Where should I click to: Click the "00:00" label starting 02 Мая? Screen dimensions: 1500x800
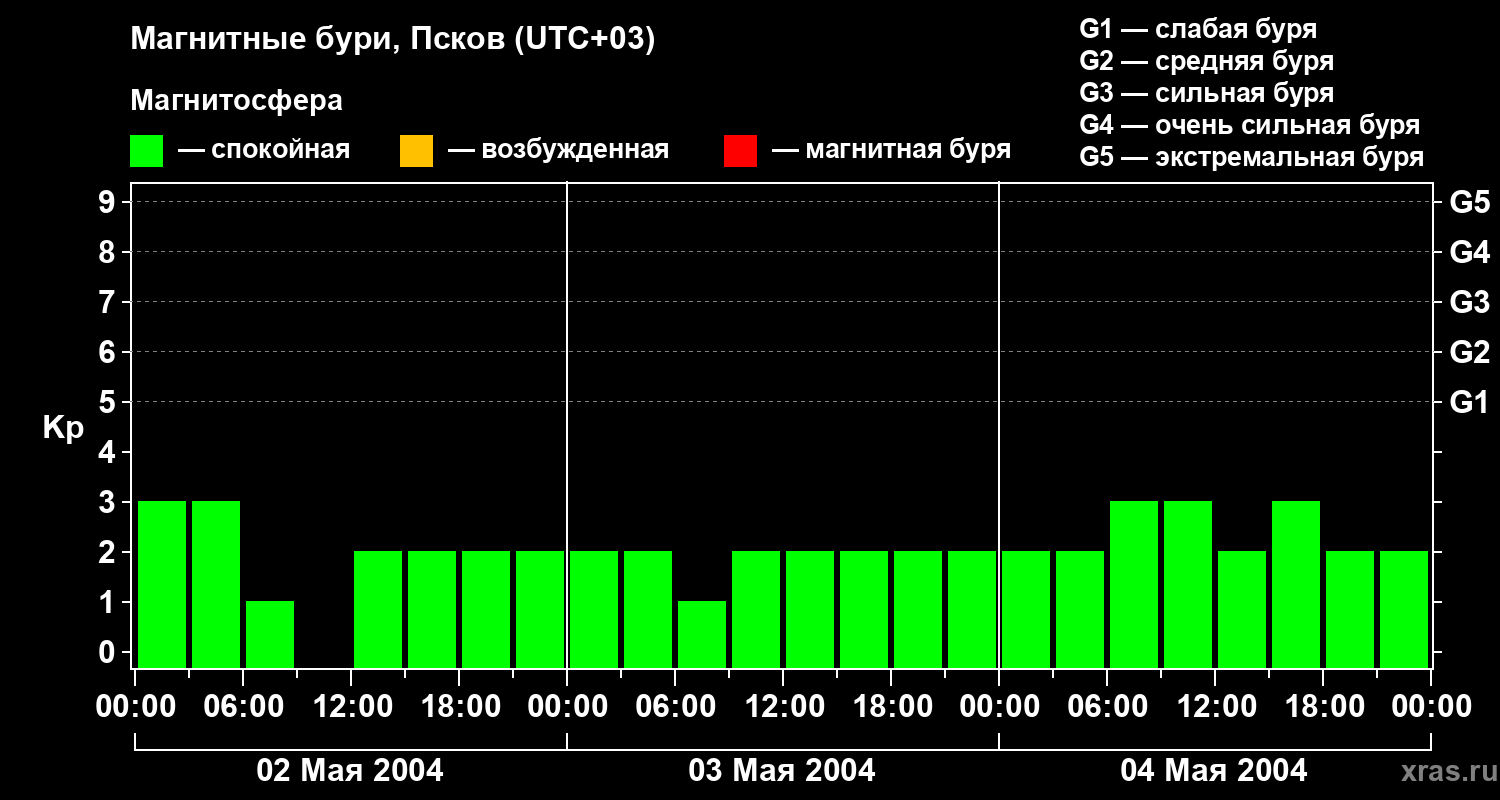135,706
